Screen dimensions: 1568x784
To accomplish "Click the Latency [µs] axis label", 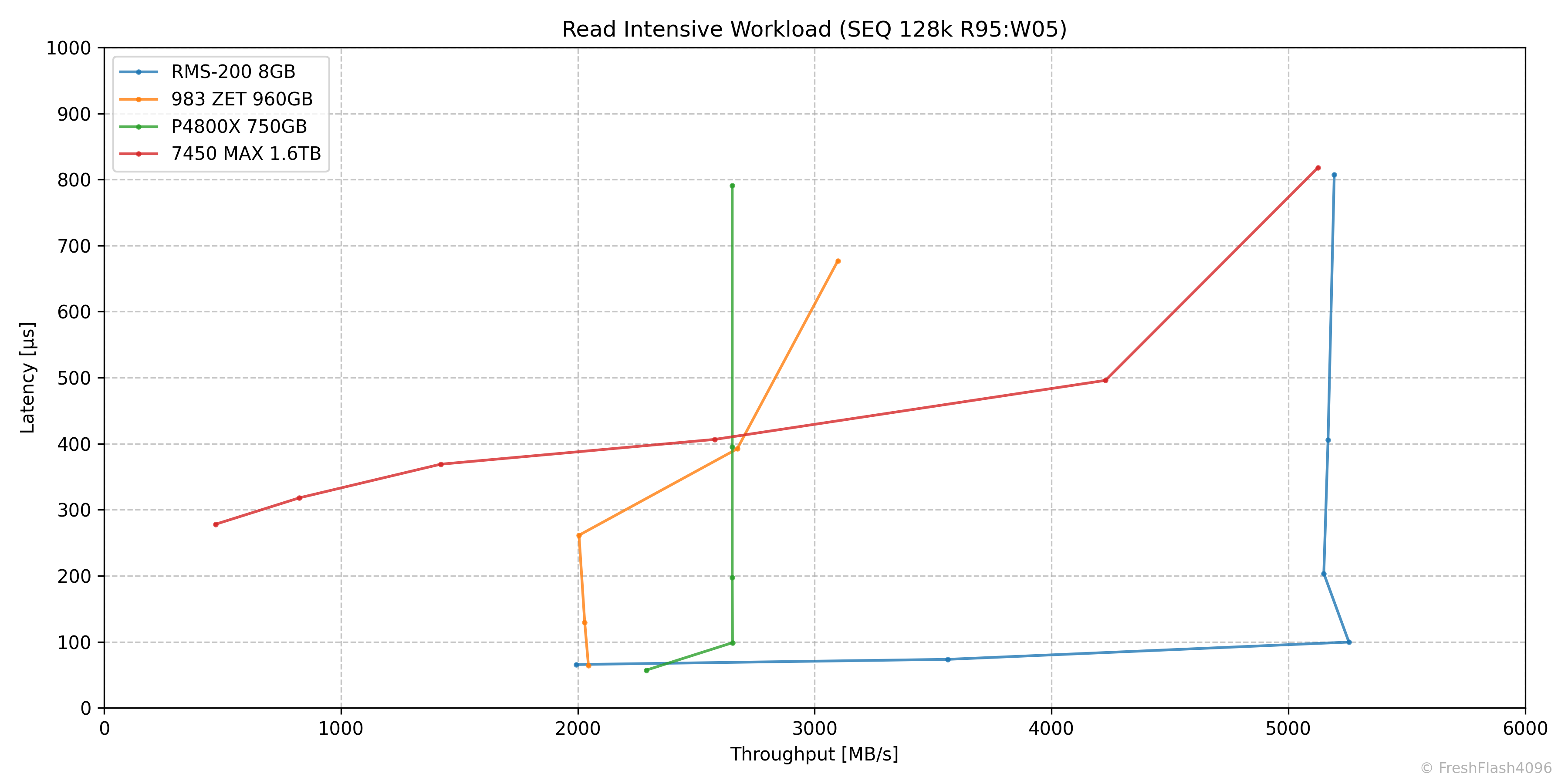I will coord(28,377).
